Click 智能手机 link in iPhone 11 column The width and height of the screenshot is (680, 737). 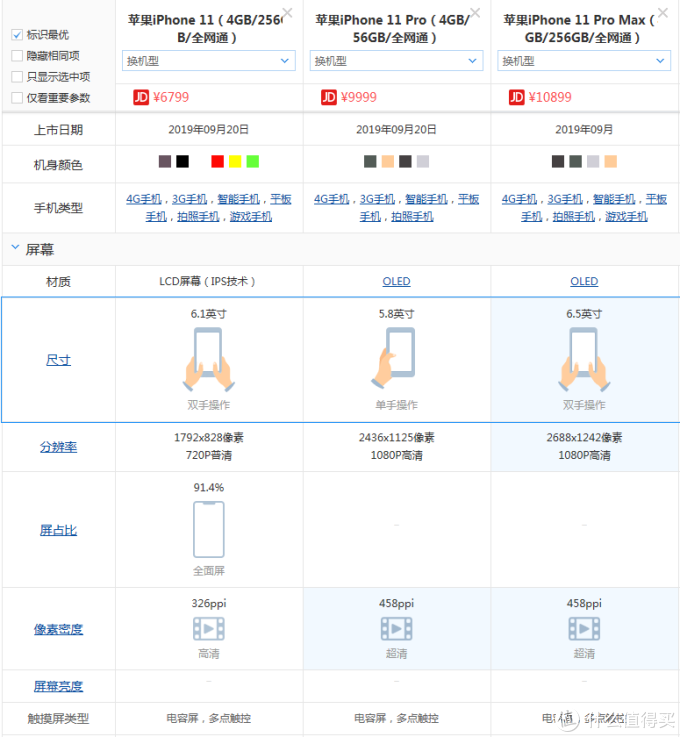click(239, 199)
